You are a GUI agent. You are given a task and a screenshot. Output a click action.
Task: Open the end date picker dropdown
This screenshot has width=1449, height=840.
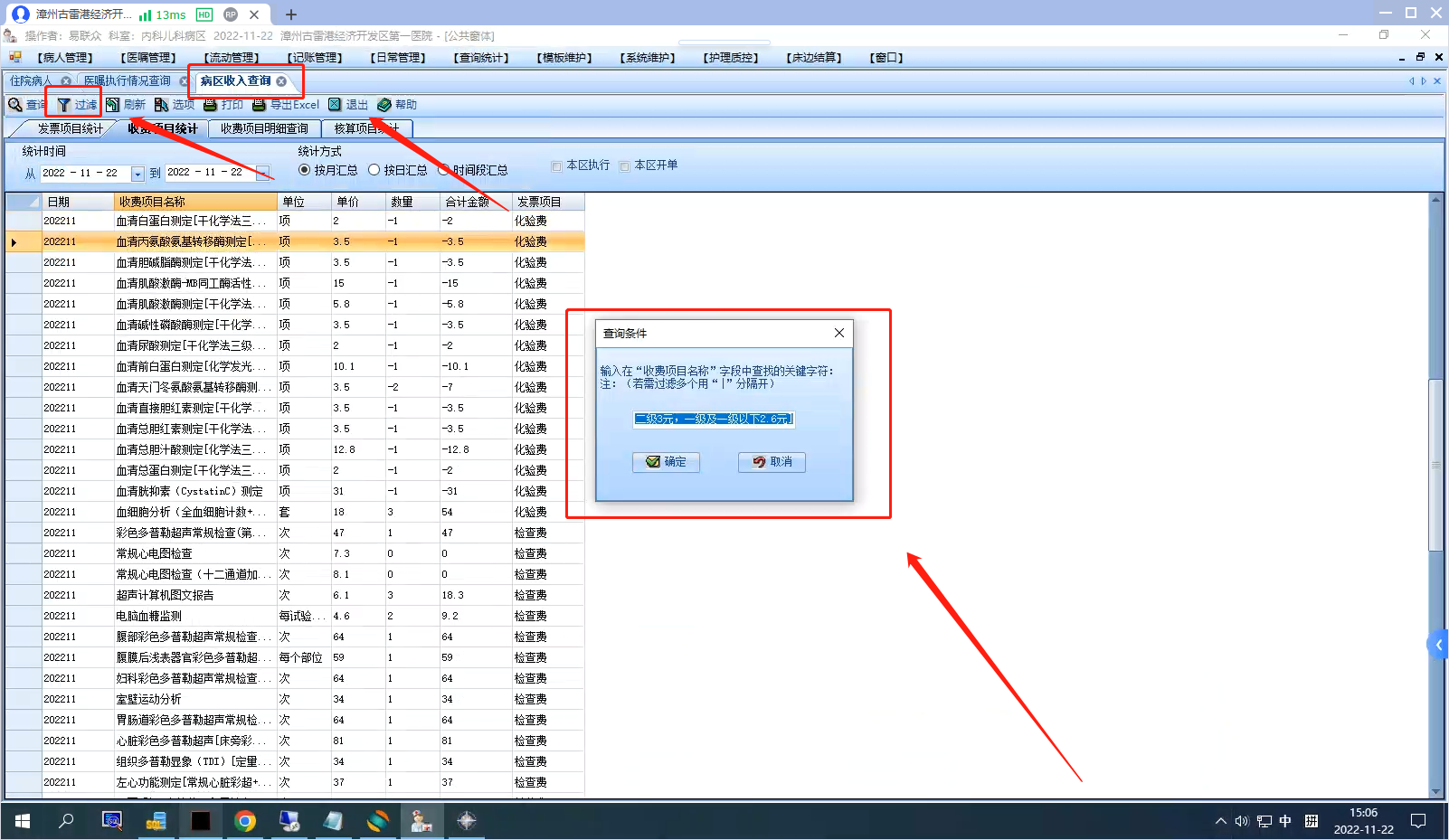point(262,173)
